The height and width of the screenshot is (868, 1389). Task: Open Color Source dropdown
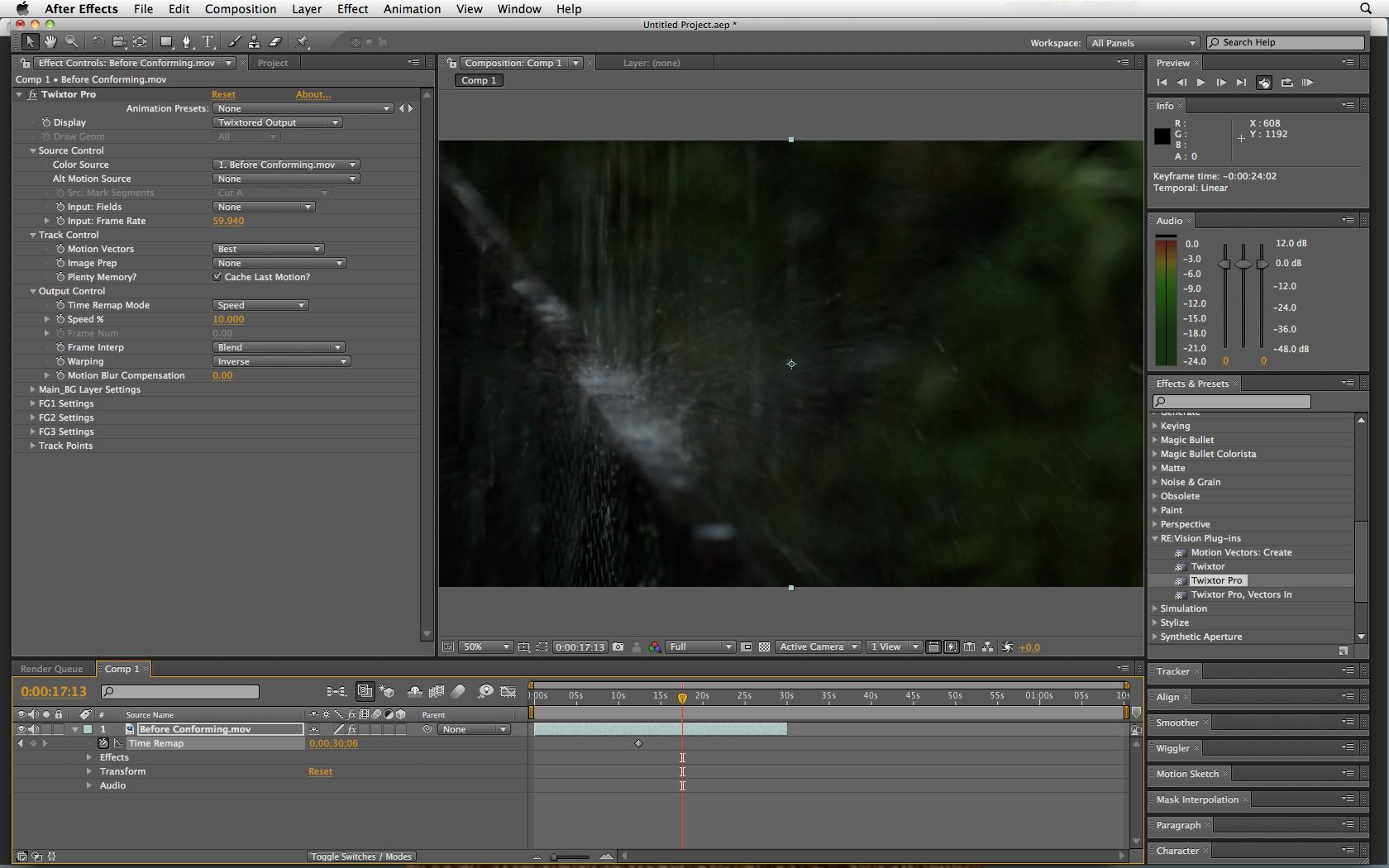tap(286, 165)
